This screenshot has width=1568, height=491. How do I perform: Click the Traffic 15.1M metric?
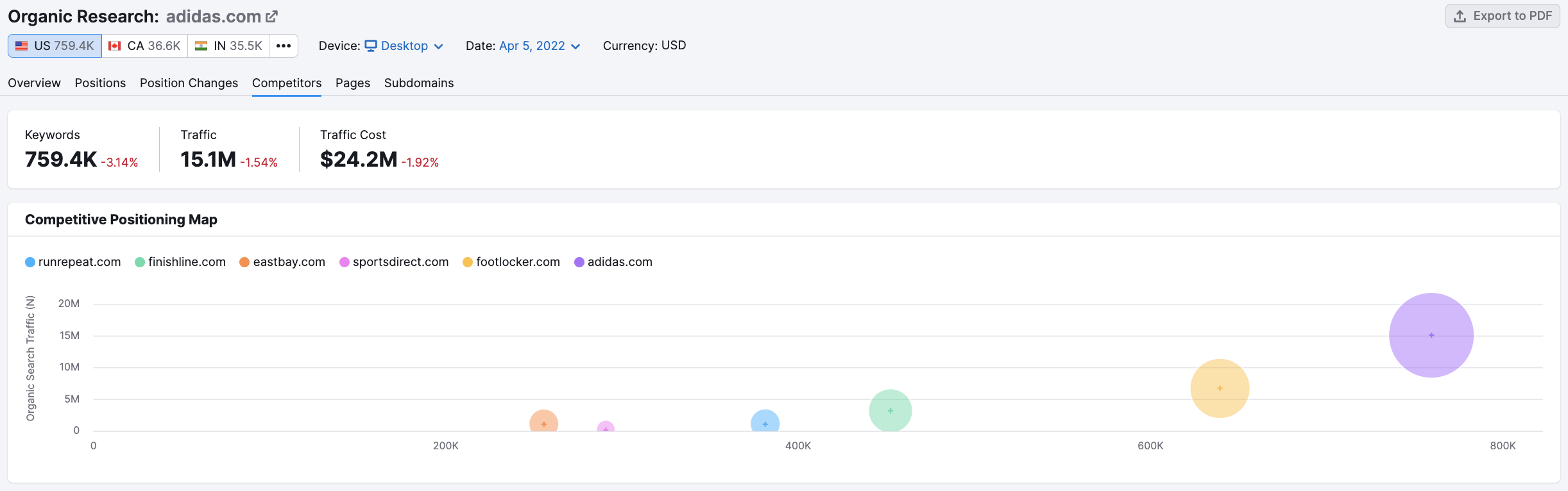pos(208,160)
